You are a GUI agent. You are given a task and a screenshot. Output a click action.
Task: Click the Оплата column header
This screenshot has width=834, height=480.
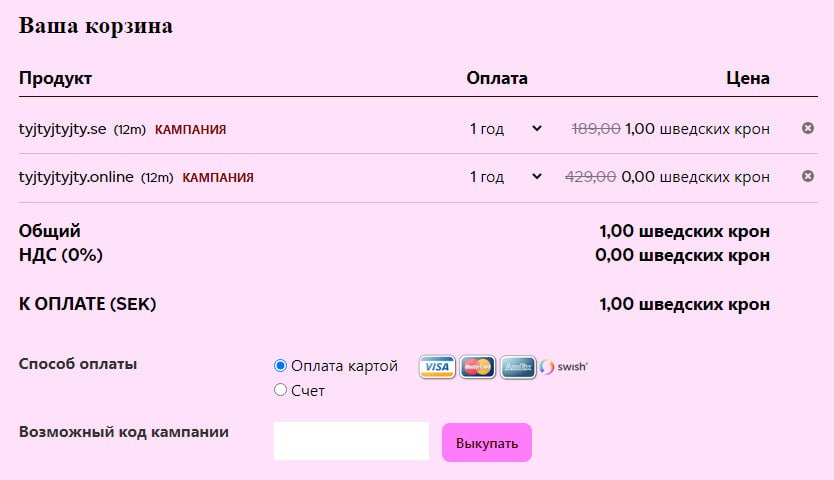497,79
